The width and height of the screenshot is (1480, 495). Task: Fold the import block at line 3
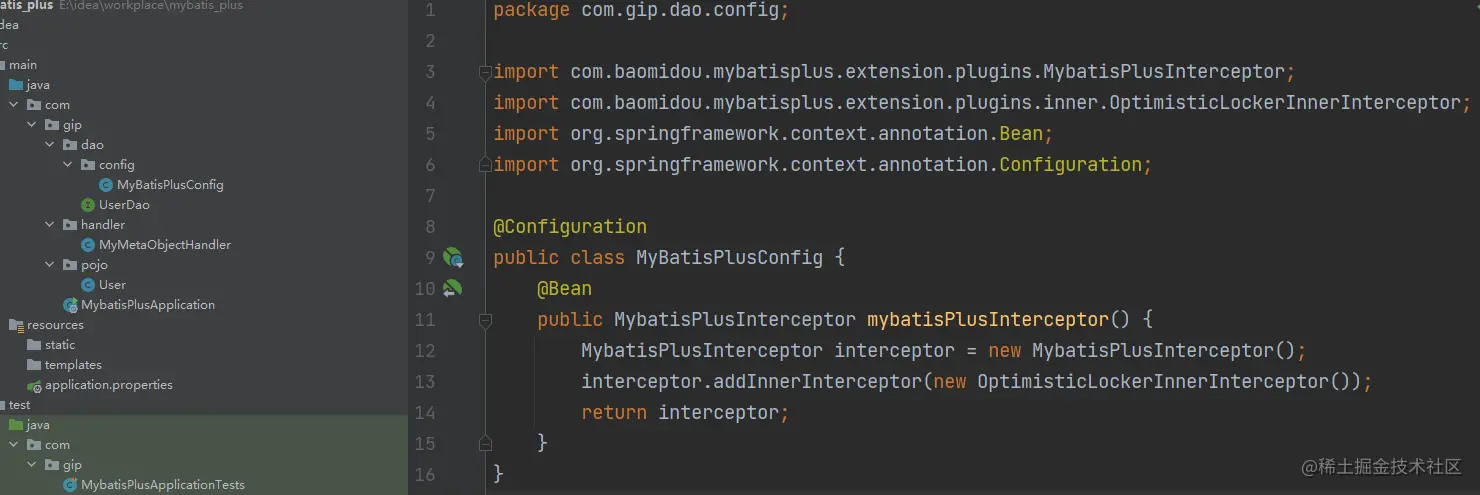[485, 72]
